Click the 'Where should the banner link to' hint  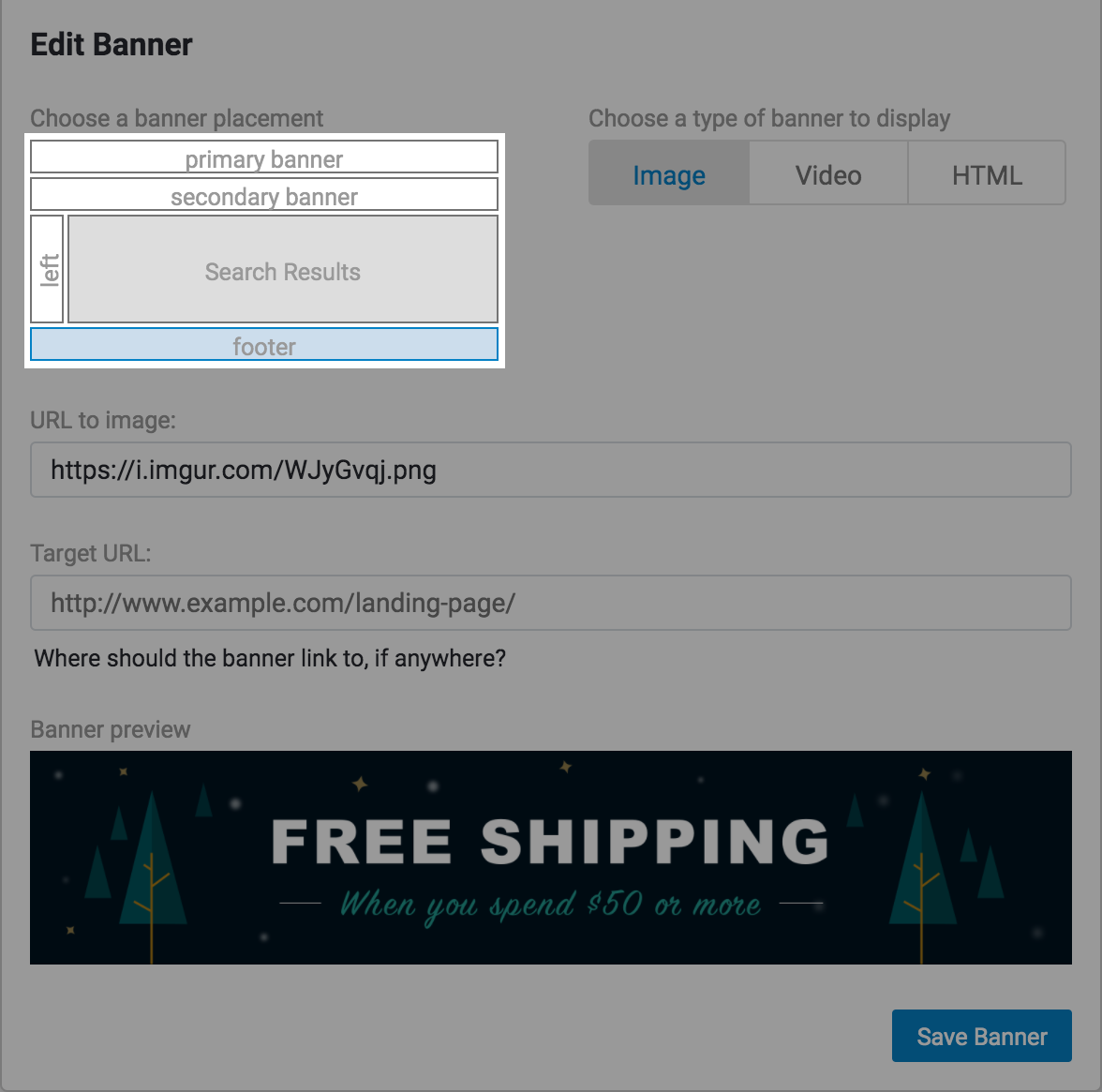270,659
